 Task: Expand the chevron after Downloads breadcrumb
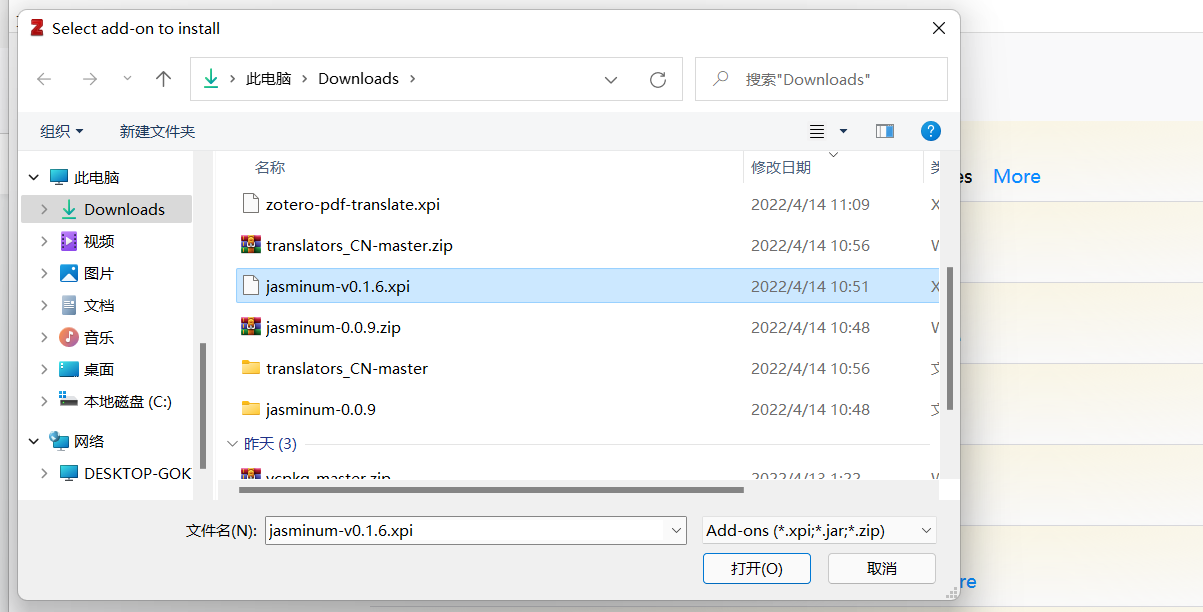pyautogui.click(x=412, y=79)
